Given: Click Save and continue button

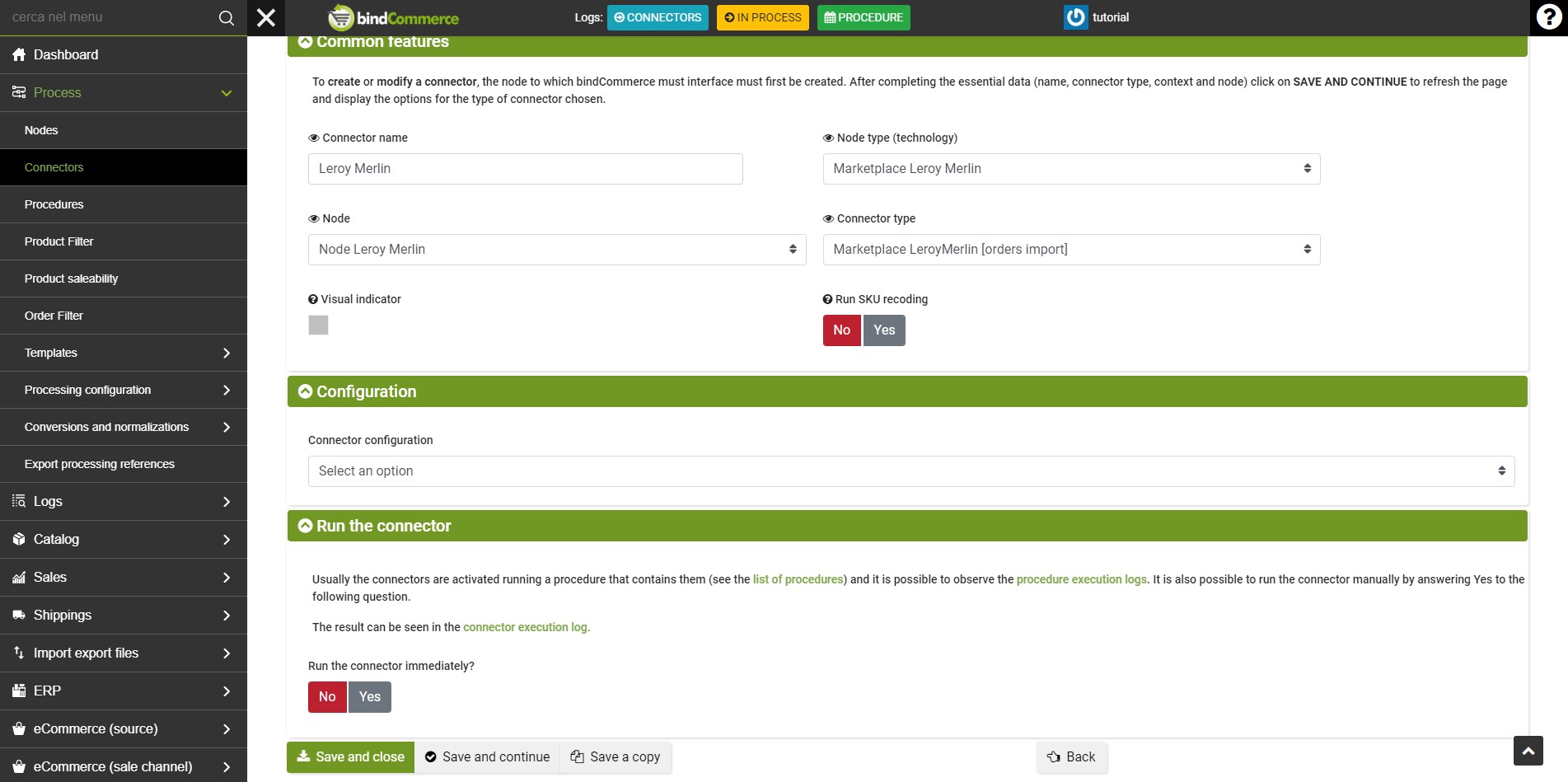Looking at the screenshot, I should 487,757.
